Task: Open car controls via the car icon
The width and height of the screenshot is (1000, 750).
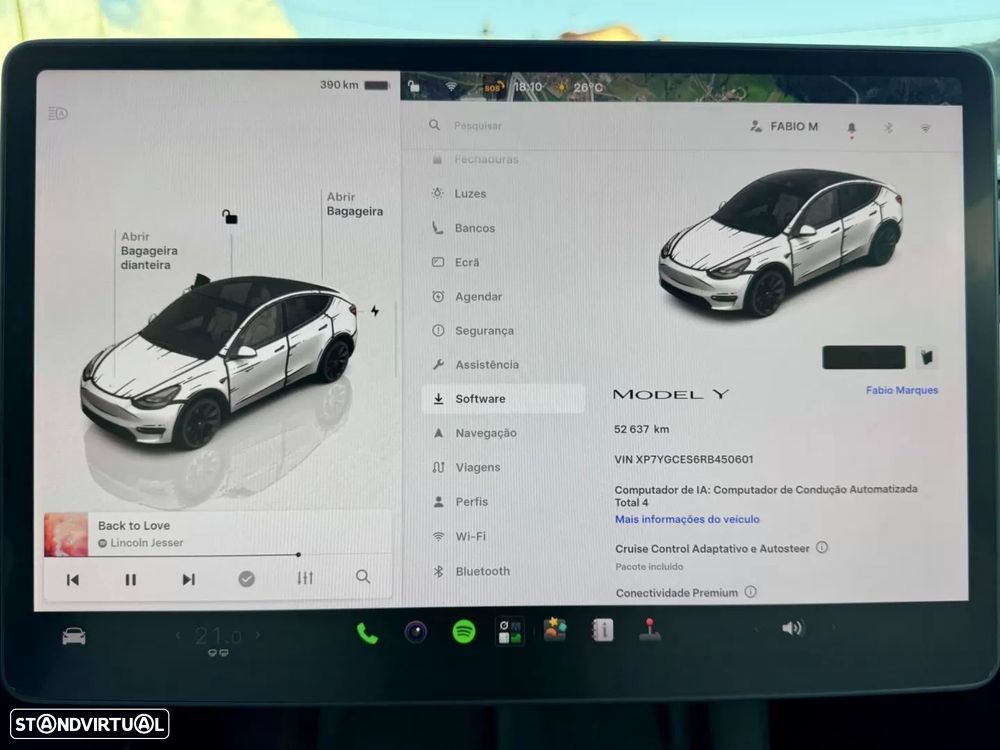Action: [x=74, y=636]
